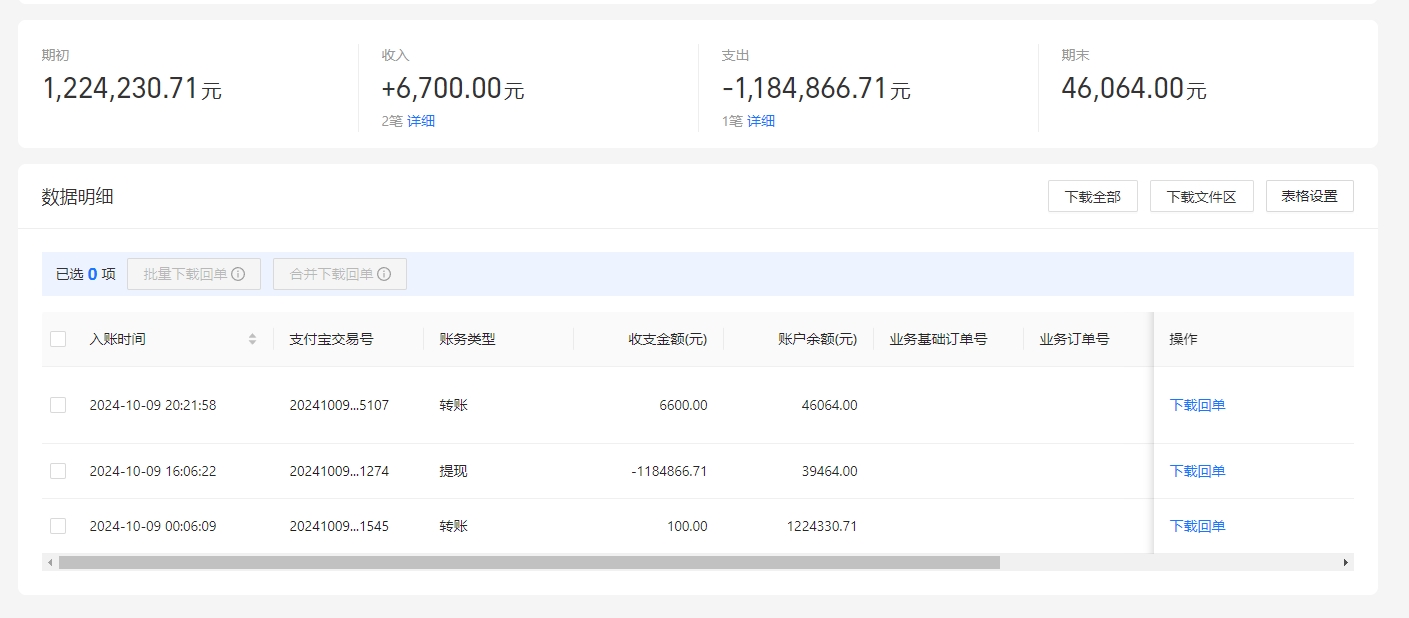Click balance 46064.00 in table
The width and height of the screenshot is (1409, 618).
pyautogui.click(x=830, y=405)
